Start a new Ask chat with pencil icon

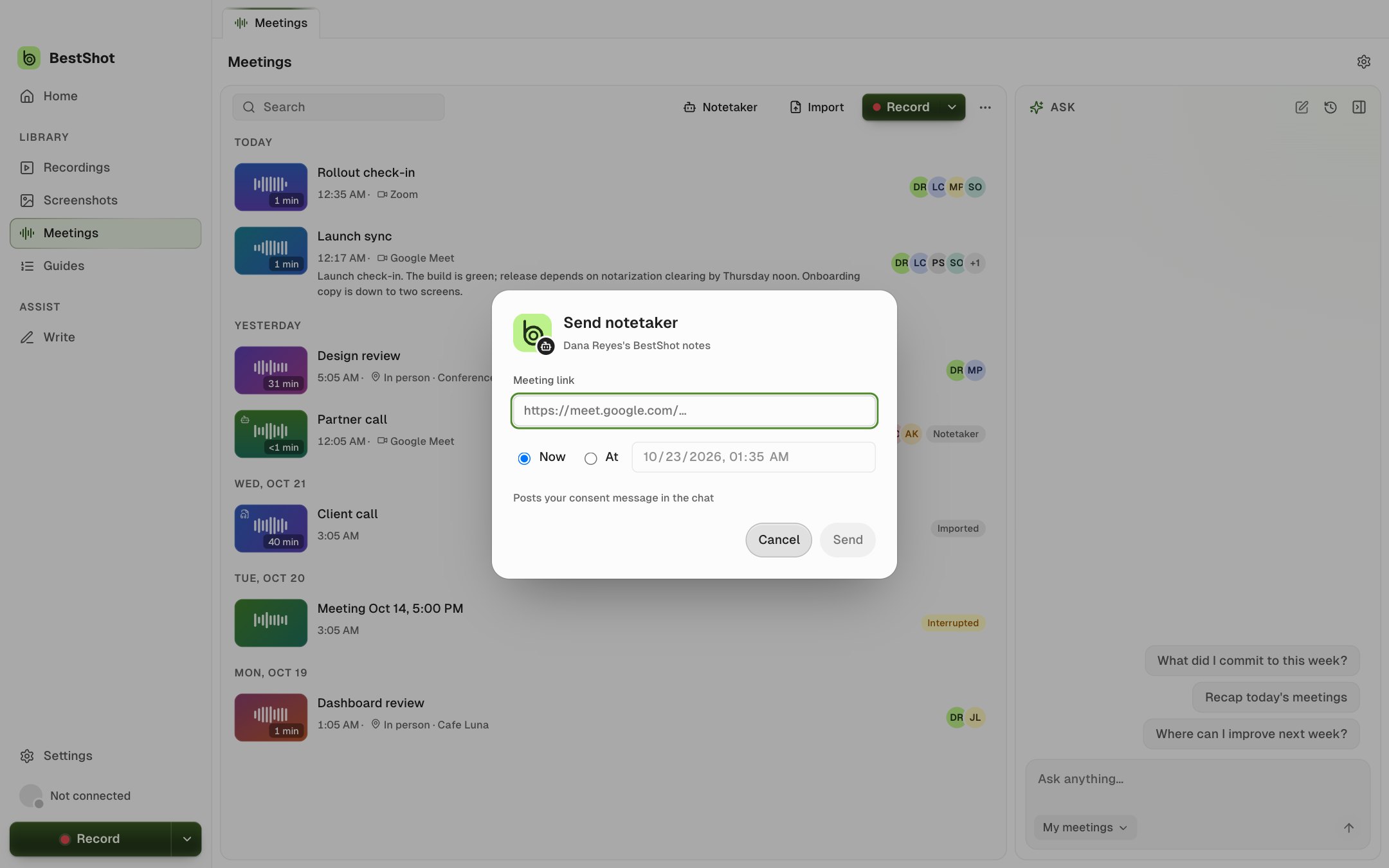click(1302, 107)
